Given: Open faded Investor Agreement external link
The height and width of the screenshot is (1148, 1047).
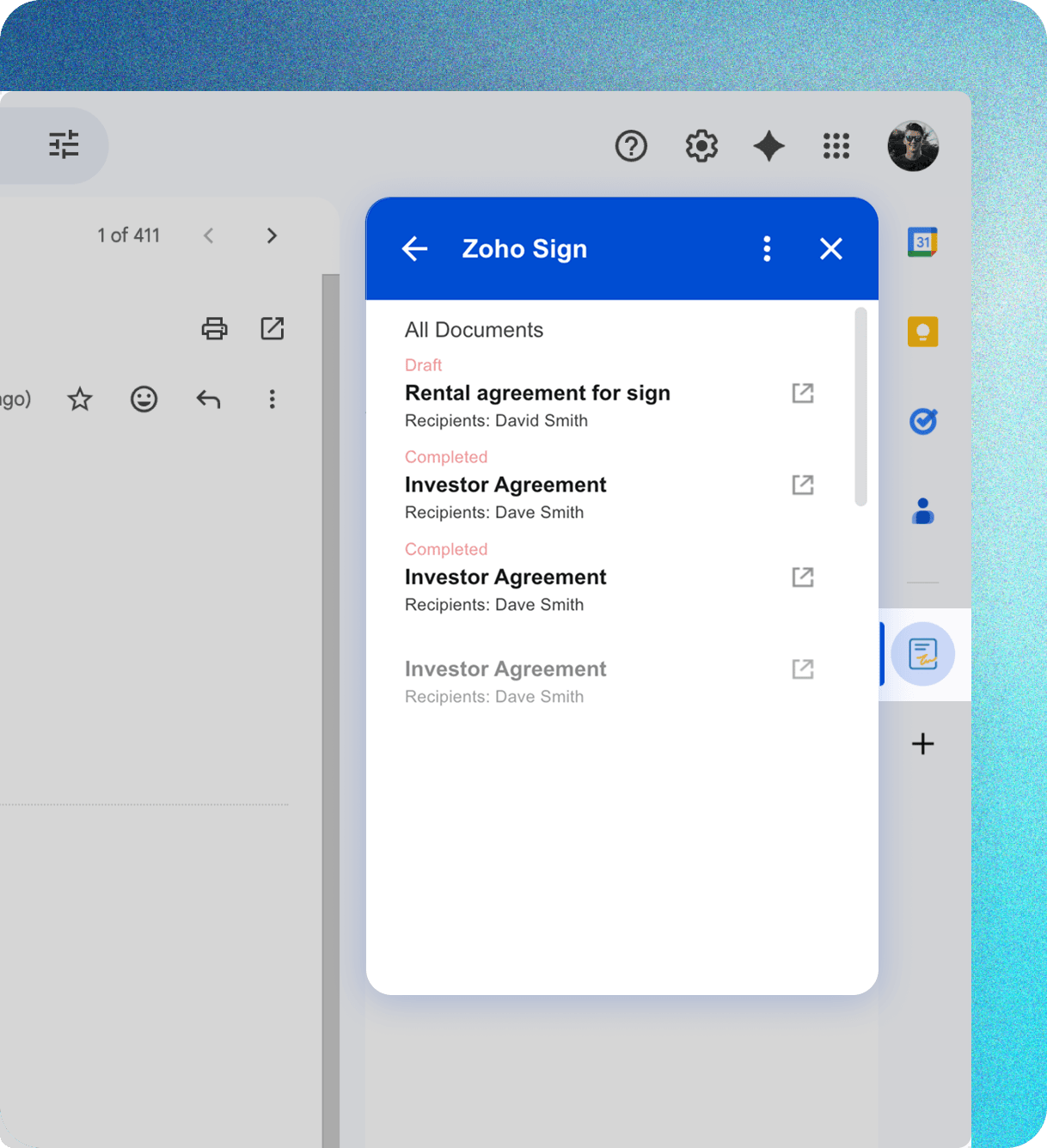Looking at the screenshot, I should tap(803, 669).
